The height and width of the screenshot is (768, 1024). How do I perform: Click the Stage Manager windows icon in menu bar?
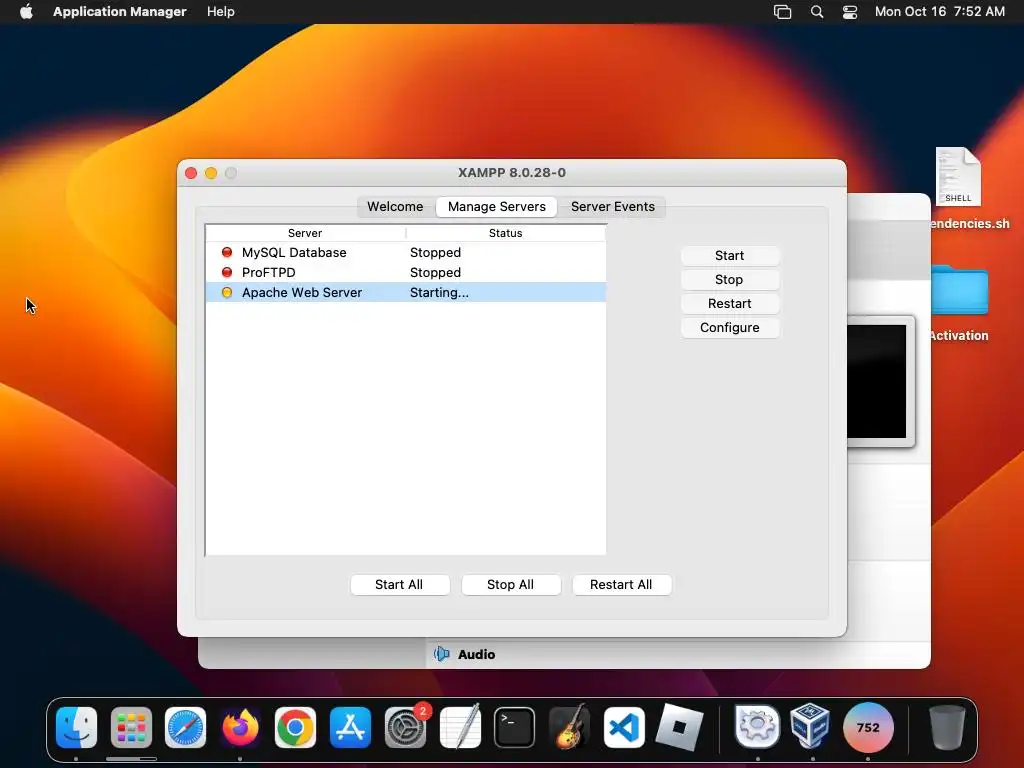pos(782,12)
